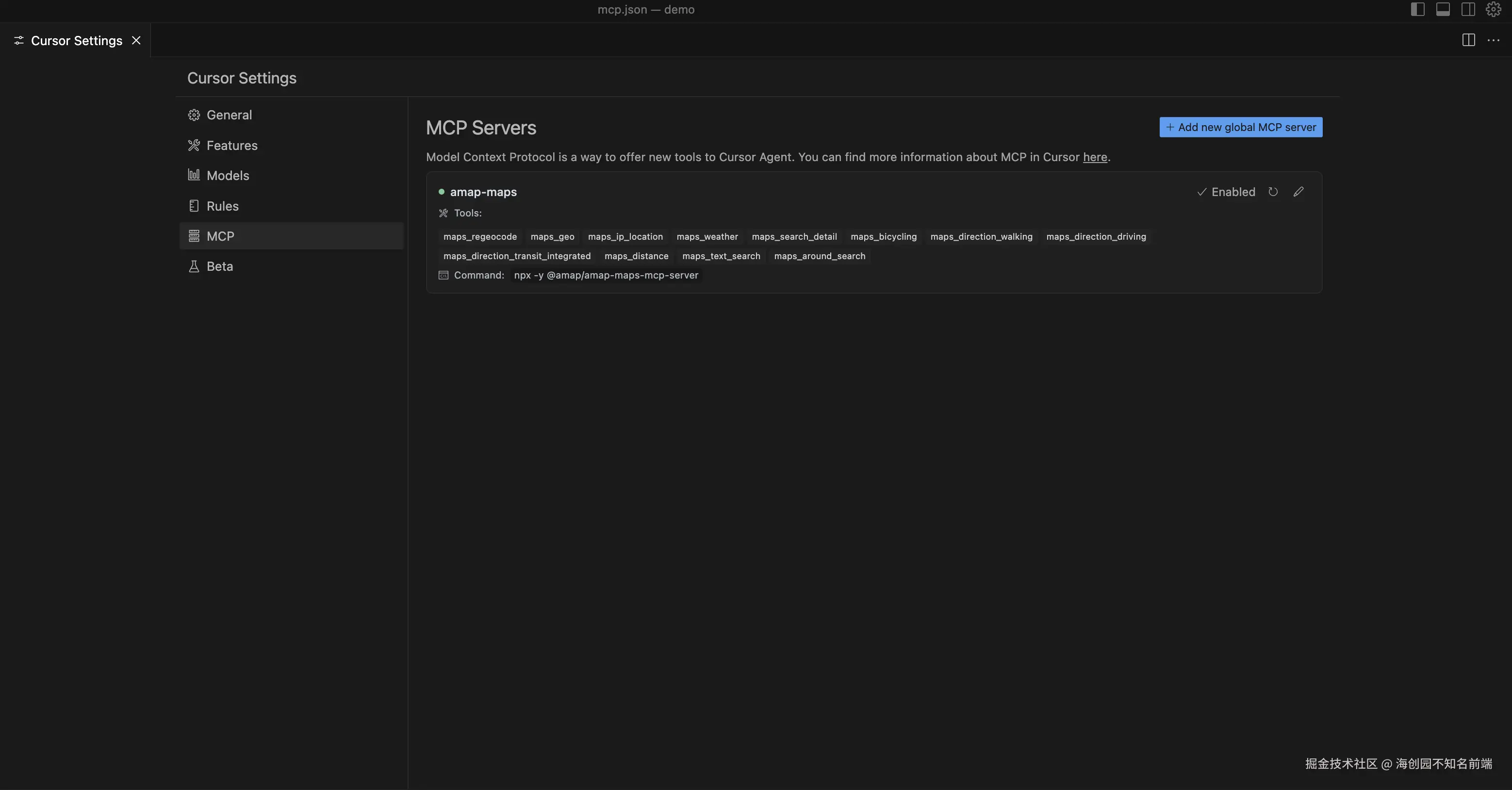Click the maps_direction_transit_integrated tool chip
Viewport: 1512px width, 790px height.
coord(517,256)
